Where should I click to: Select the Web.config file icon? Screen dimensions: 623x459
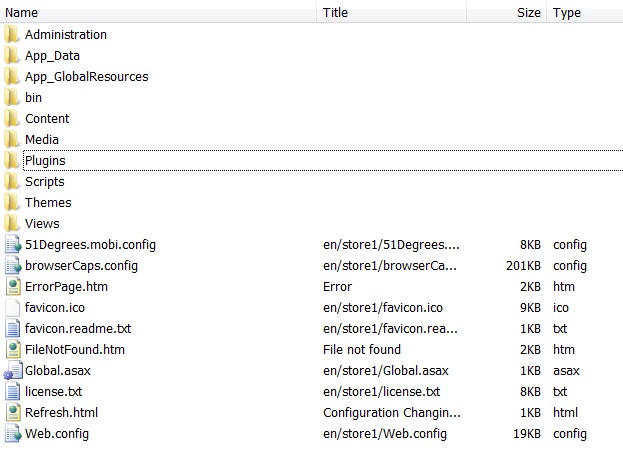coord(13,434)
